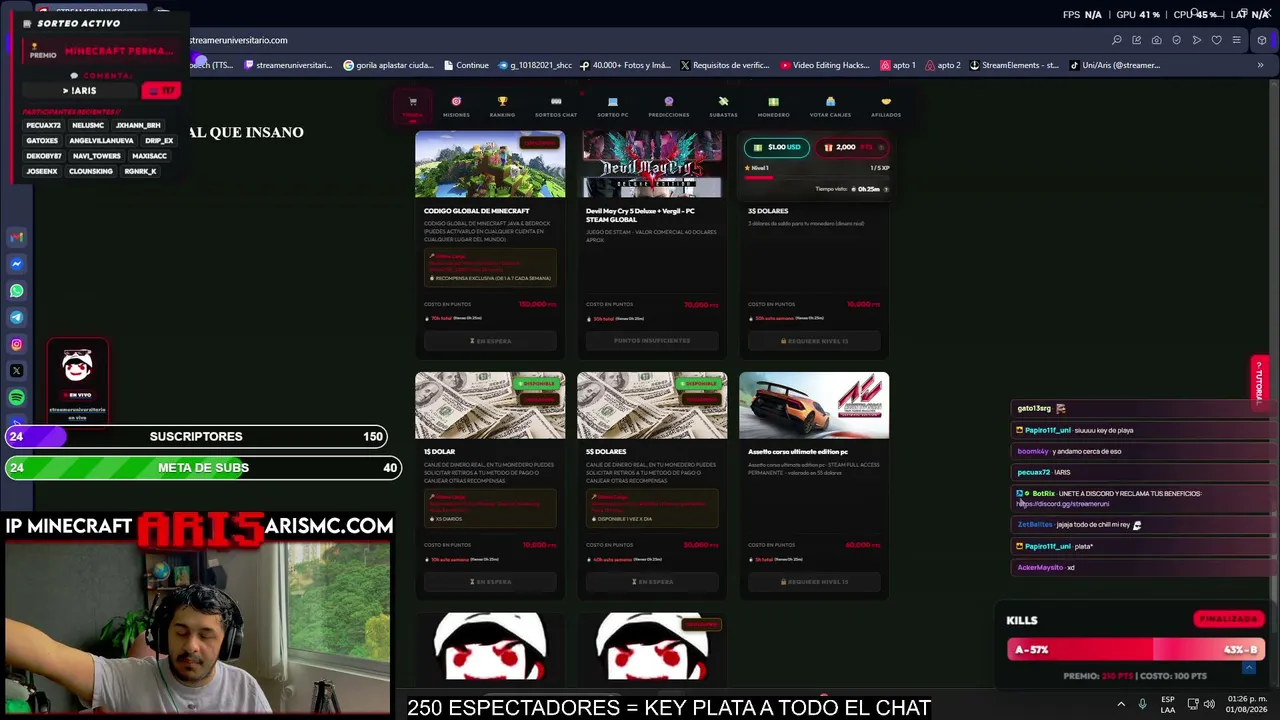Click the browser snapshot camera icon
This screenshot has height=720, width=1280.
(x=1156, y=40)
